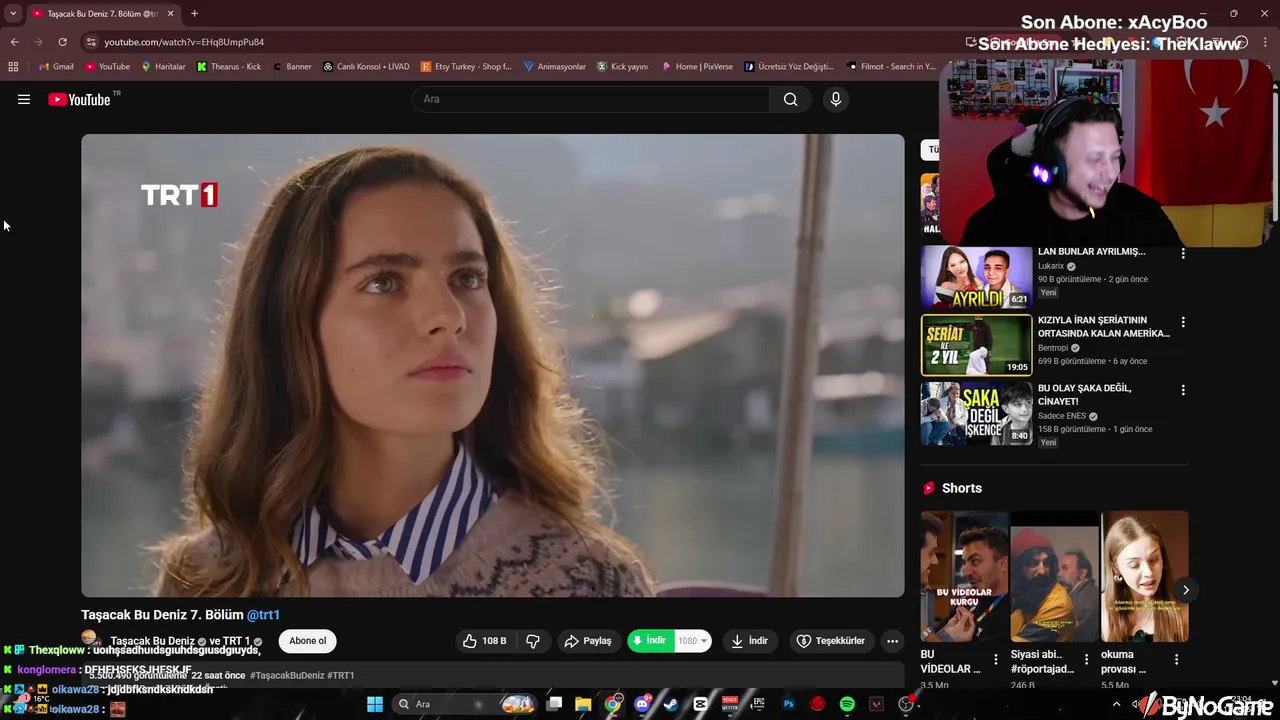Click the green İndir download button

coord(650,641)
